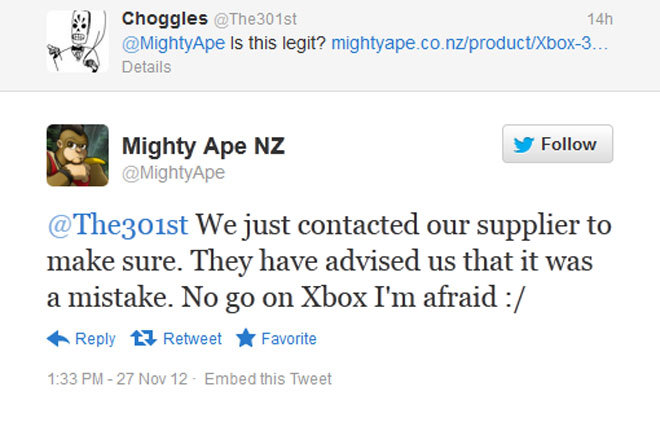Open the @MightyApe mention in Choggles' tweet
The image size is (660, 422).
[x=173, y=43]
